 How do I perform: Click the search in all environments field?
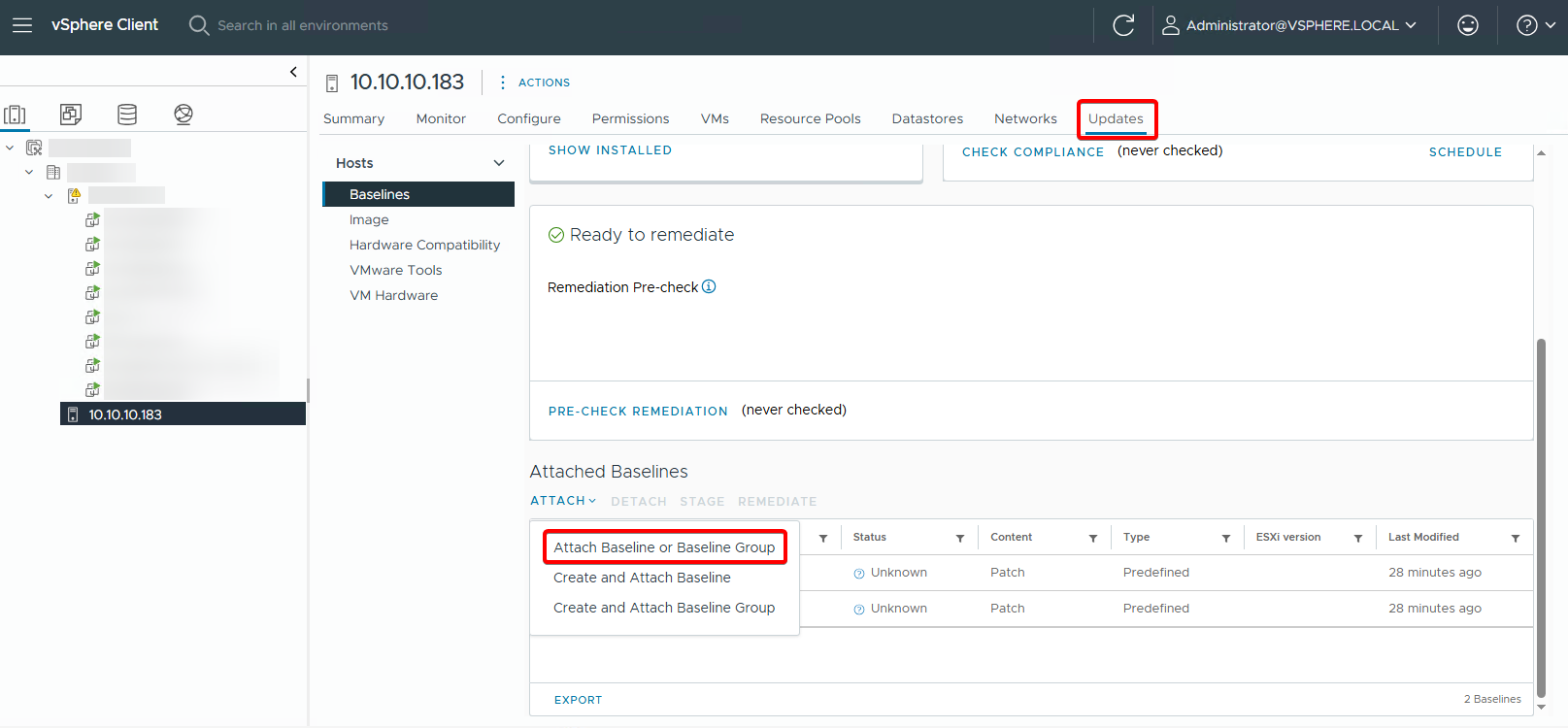302,25
